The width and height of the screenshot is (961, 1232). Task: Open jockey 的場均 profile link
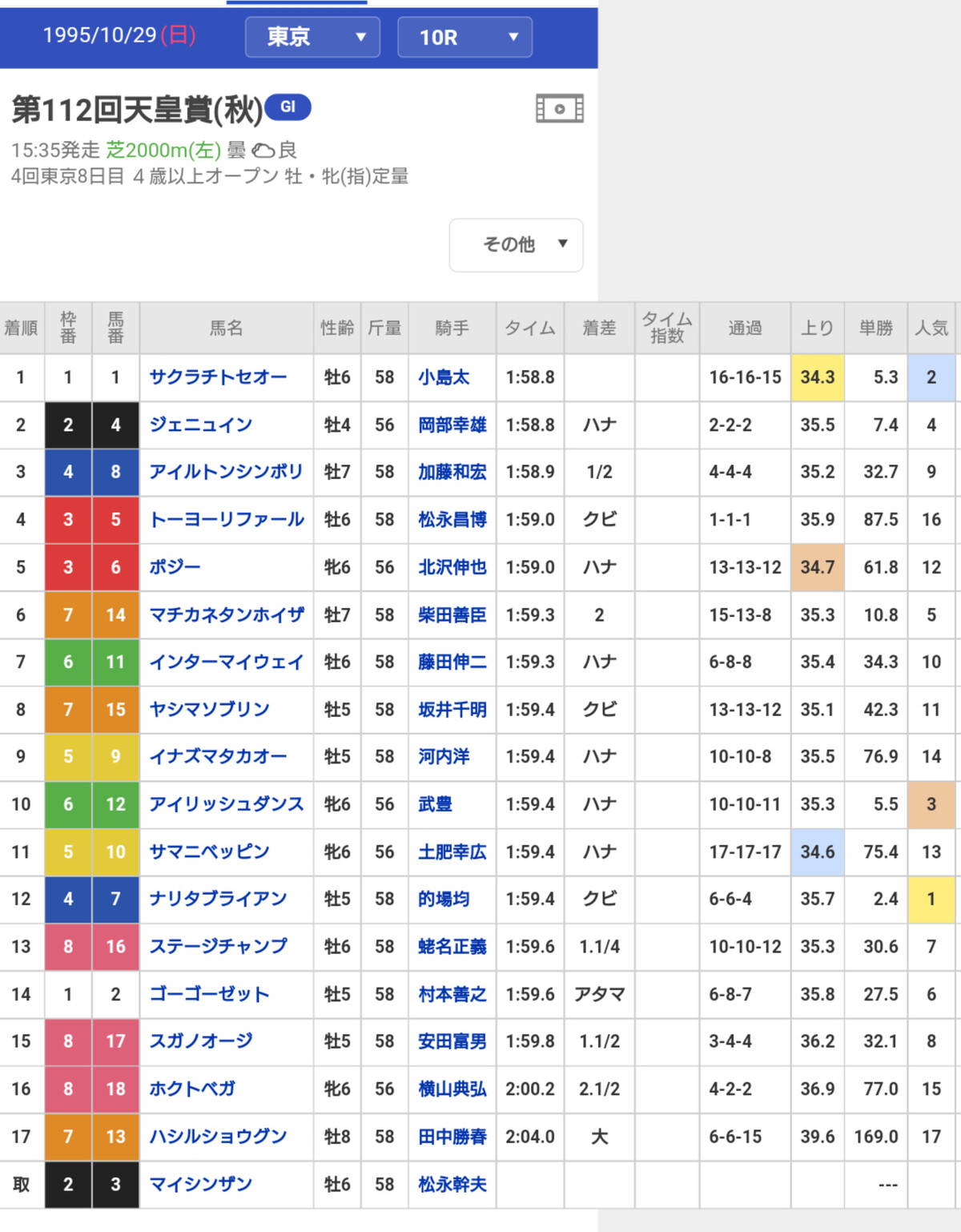click(x=443, y=899)
